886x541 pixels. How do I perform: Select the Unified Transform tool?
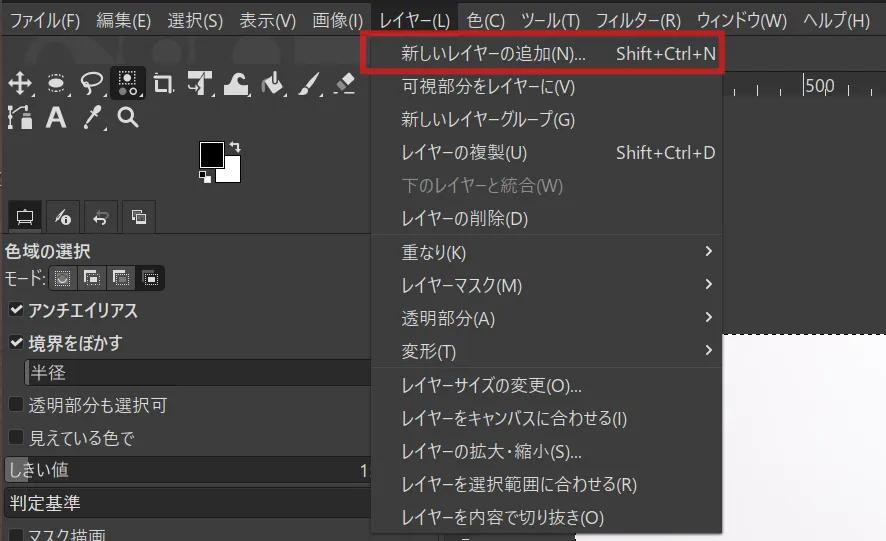(x=200, y=84)
